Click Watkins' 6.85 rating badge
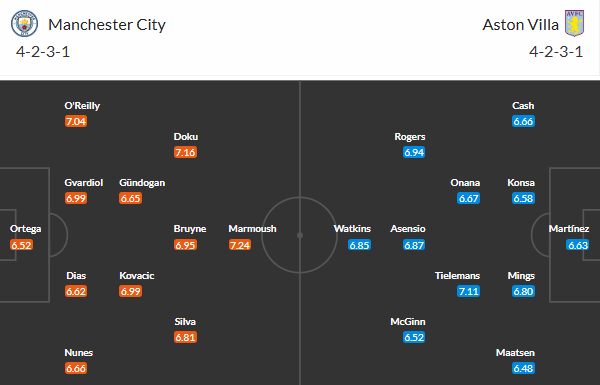The height and width of the screenshot is (385, 600). tap(359, 245)
